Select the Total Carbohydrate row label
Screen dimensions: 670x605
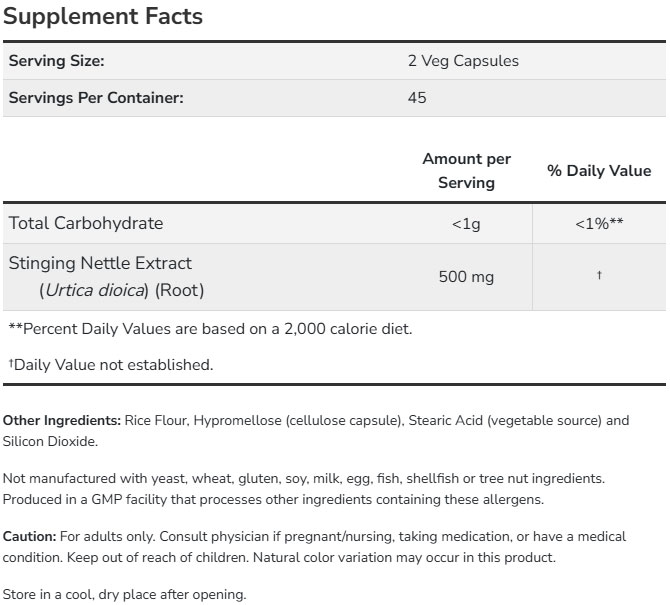(x=85, y=223)
